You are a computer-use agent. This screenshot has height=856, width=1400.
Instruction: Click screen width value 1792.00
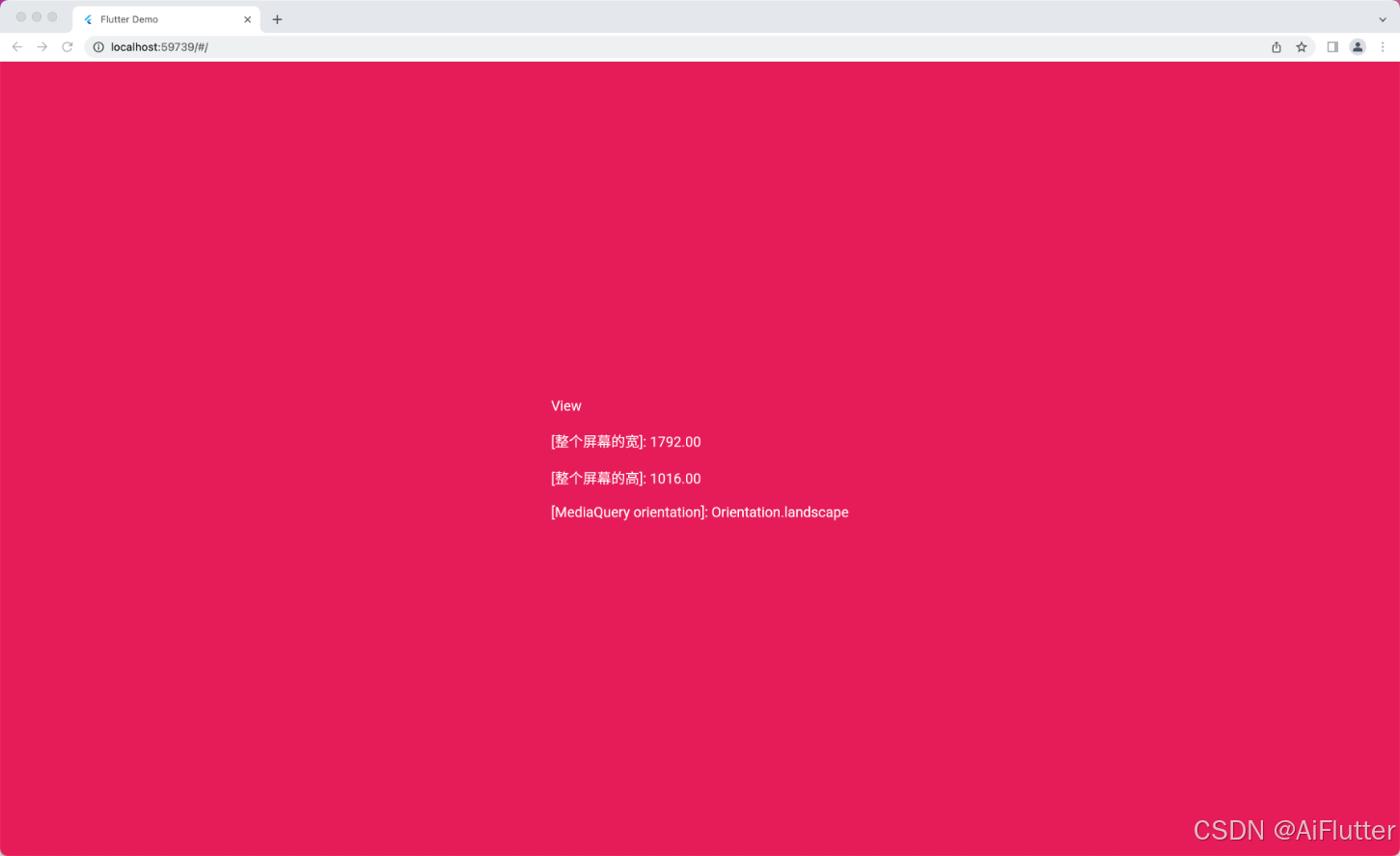pos(675,442)
